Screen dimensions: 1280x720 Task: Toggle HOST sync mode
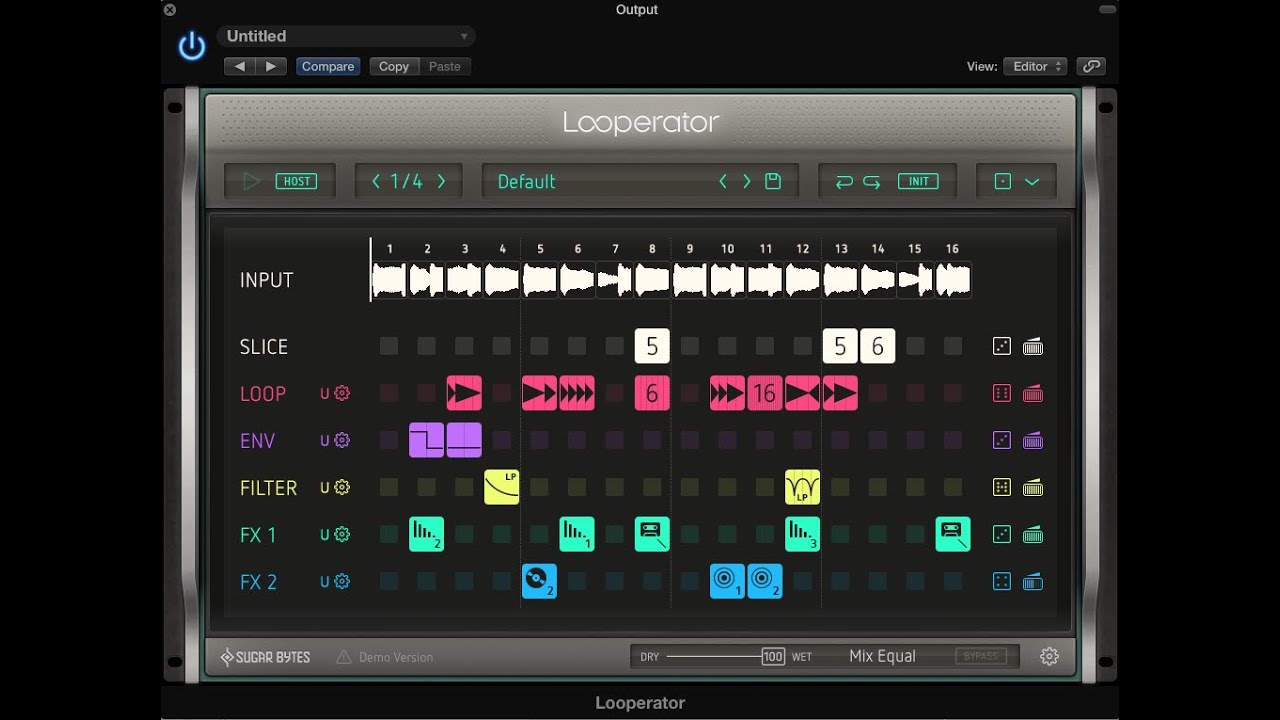coord(297,181)
